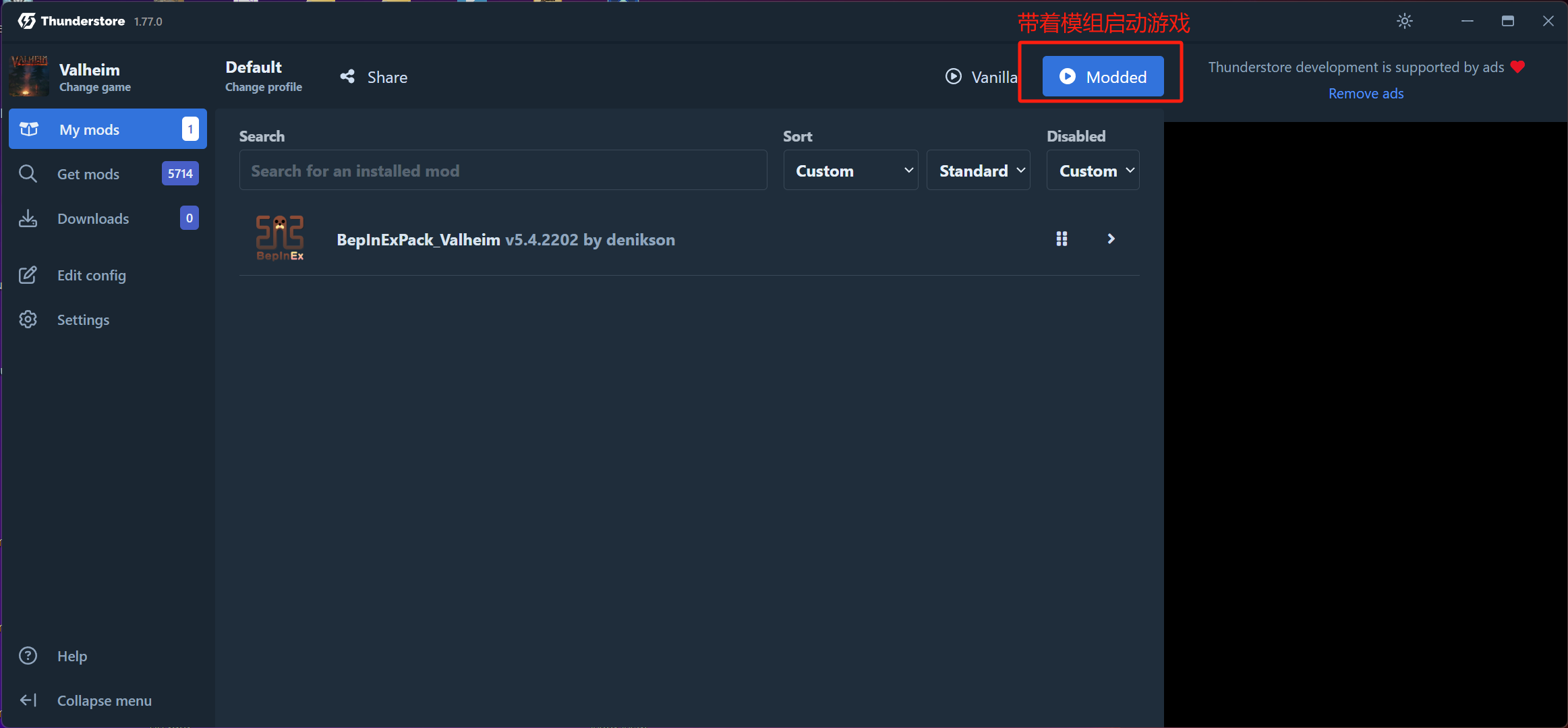Image resolution: width=1568 pixels, height=728 pixels.
Task: Click the Remove ads link
Action: (x=1366, y=94)
